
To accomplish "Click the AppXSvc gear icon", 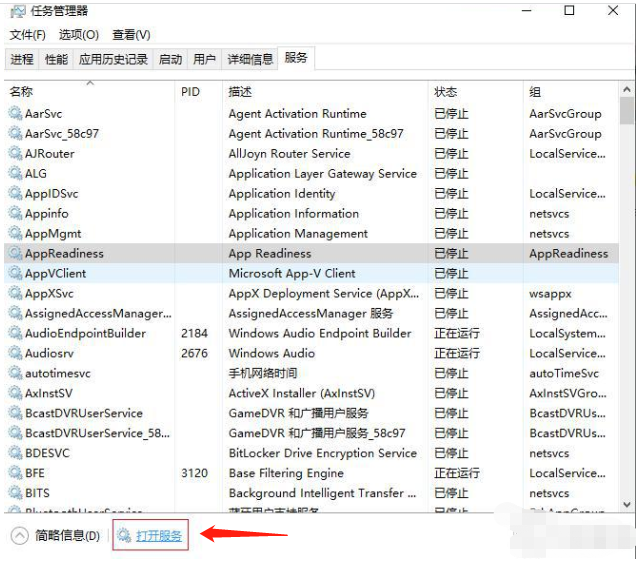I will pos(15,293).
